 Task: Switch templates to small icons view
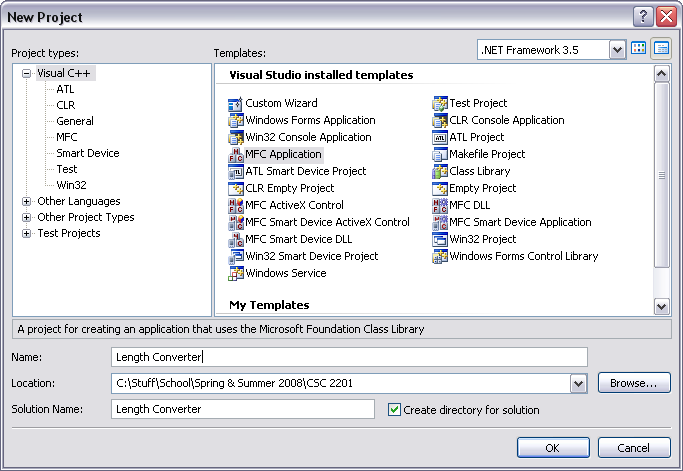661,49
